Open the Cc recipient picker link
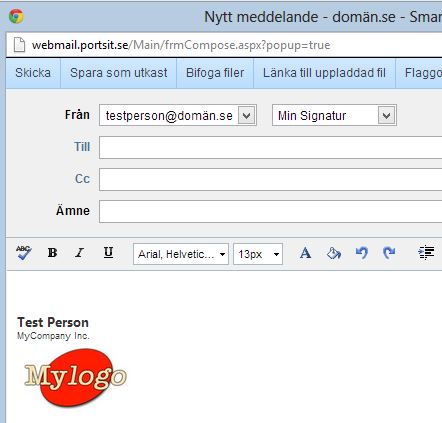Viewport: 442px width, 423px height. click(x=82, y=179)
